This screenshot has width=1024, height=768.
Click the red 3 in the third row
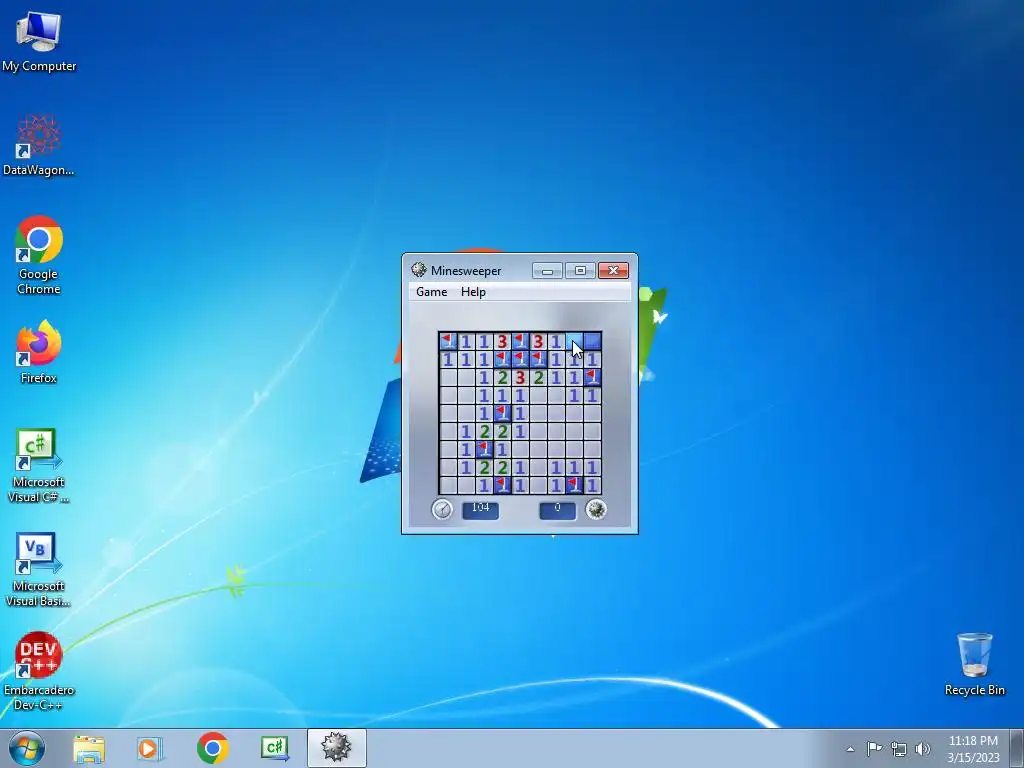[520, 377]
